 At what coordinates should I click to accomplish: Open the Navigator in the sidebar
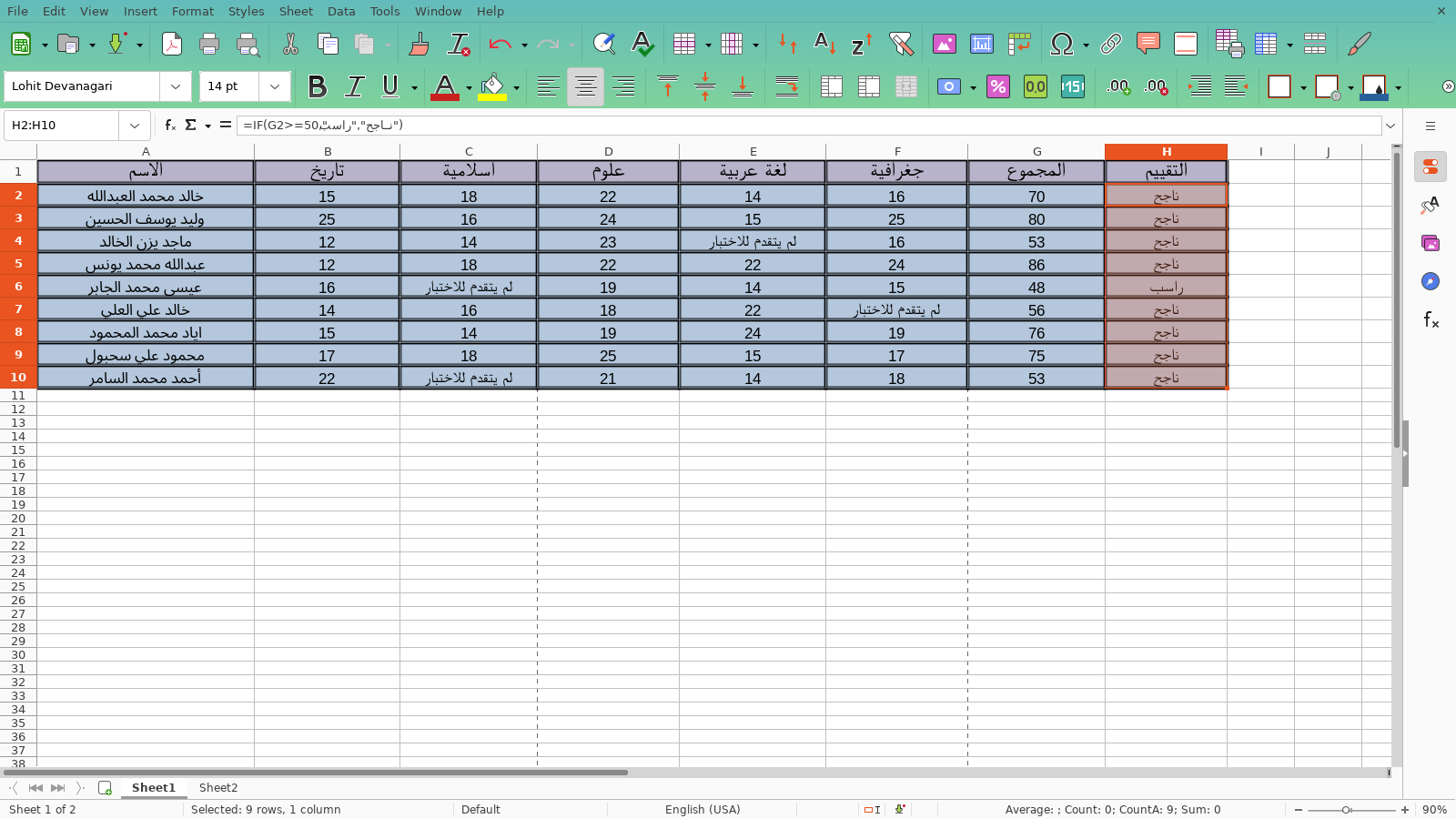(1431, 281)
